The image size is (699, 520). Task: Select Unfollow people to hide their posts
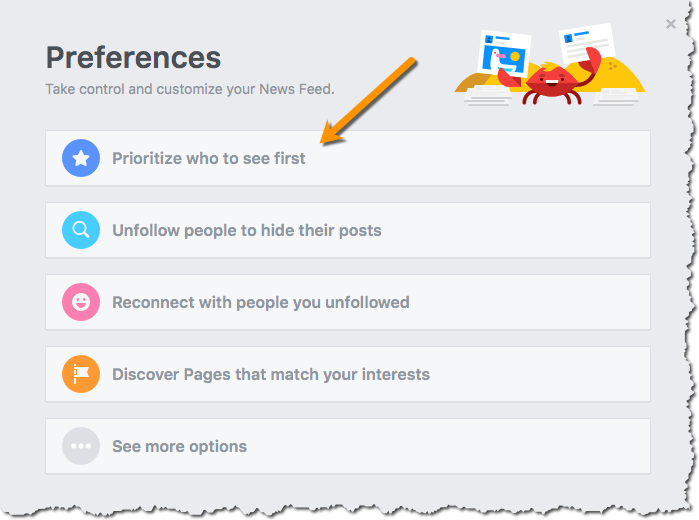pos(247,230)
